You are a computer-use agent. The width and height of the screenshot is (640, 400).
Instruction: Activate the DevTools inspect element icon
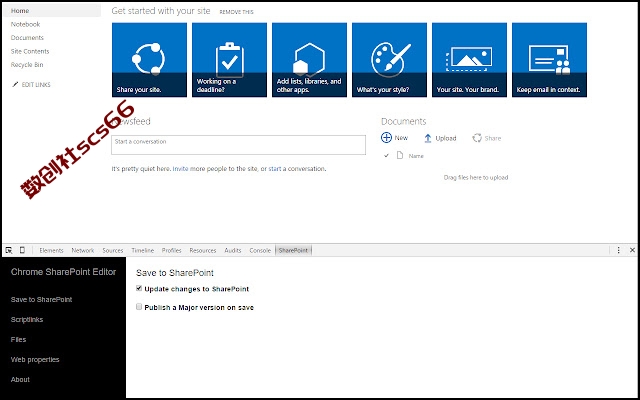coord(9,250)
